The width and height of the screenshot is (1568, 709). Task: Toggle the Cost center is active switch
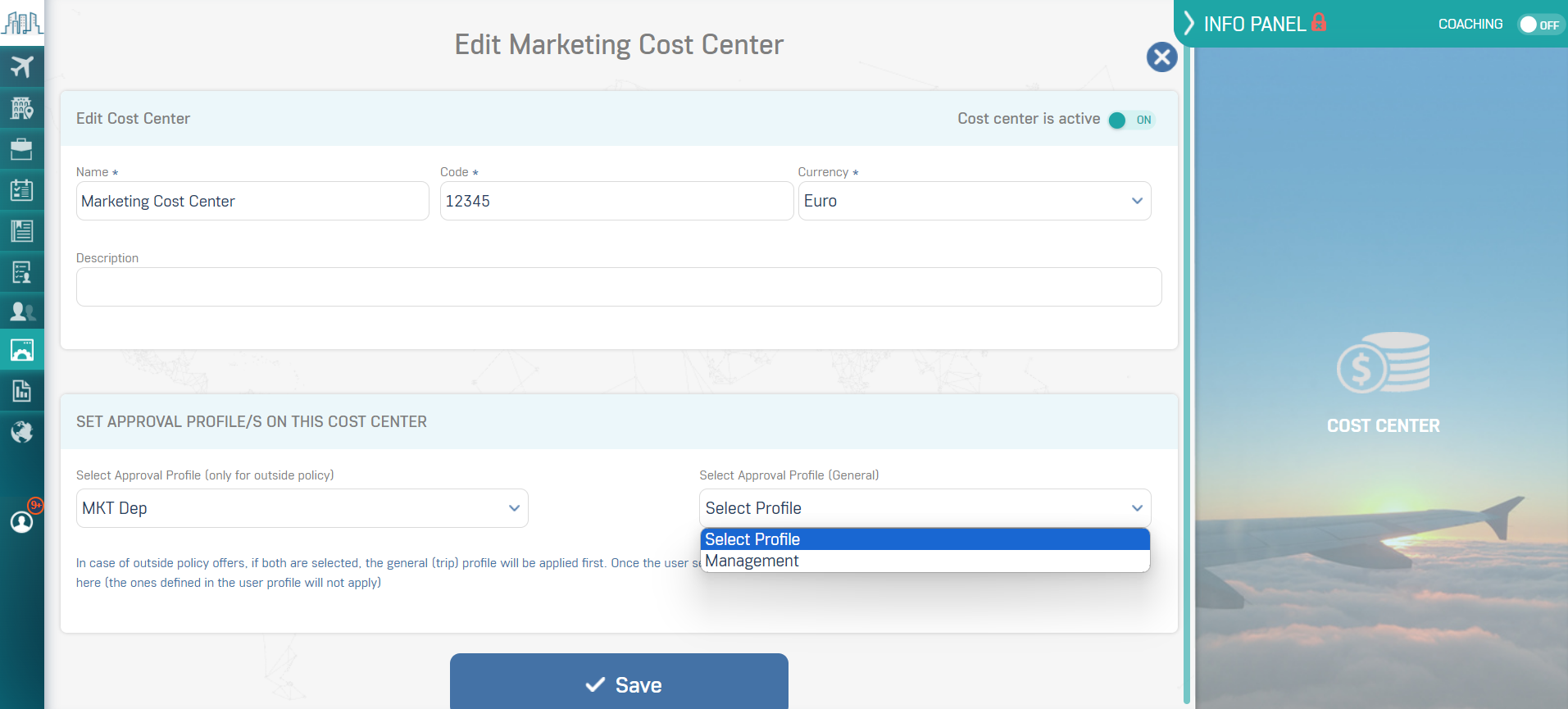click(1130, 120)
